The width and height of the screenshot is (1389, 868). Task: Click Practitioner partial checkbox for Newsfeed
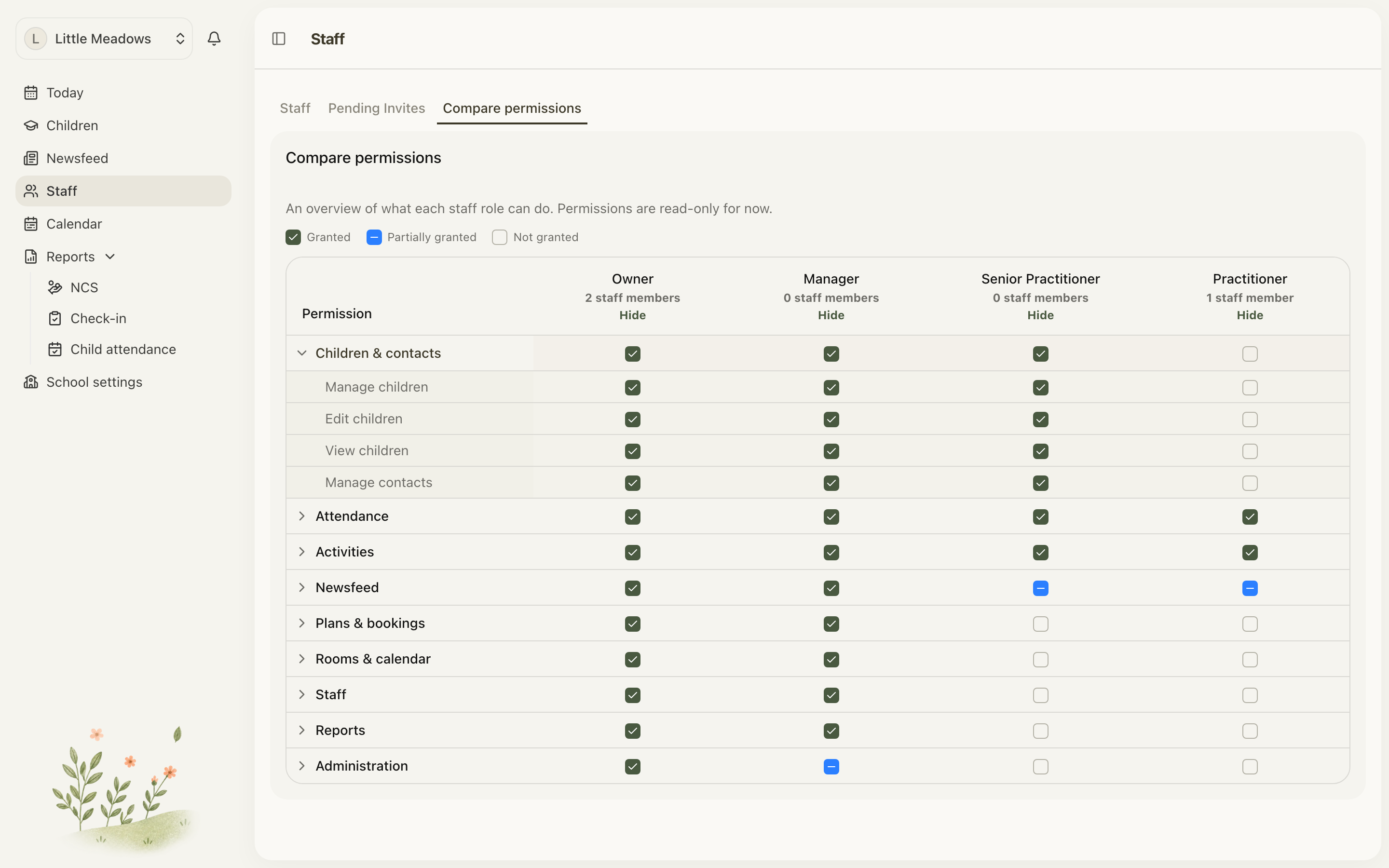click(x=1250, y=588)
